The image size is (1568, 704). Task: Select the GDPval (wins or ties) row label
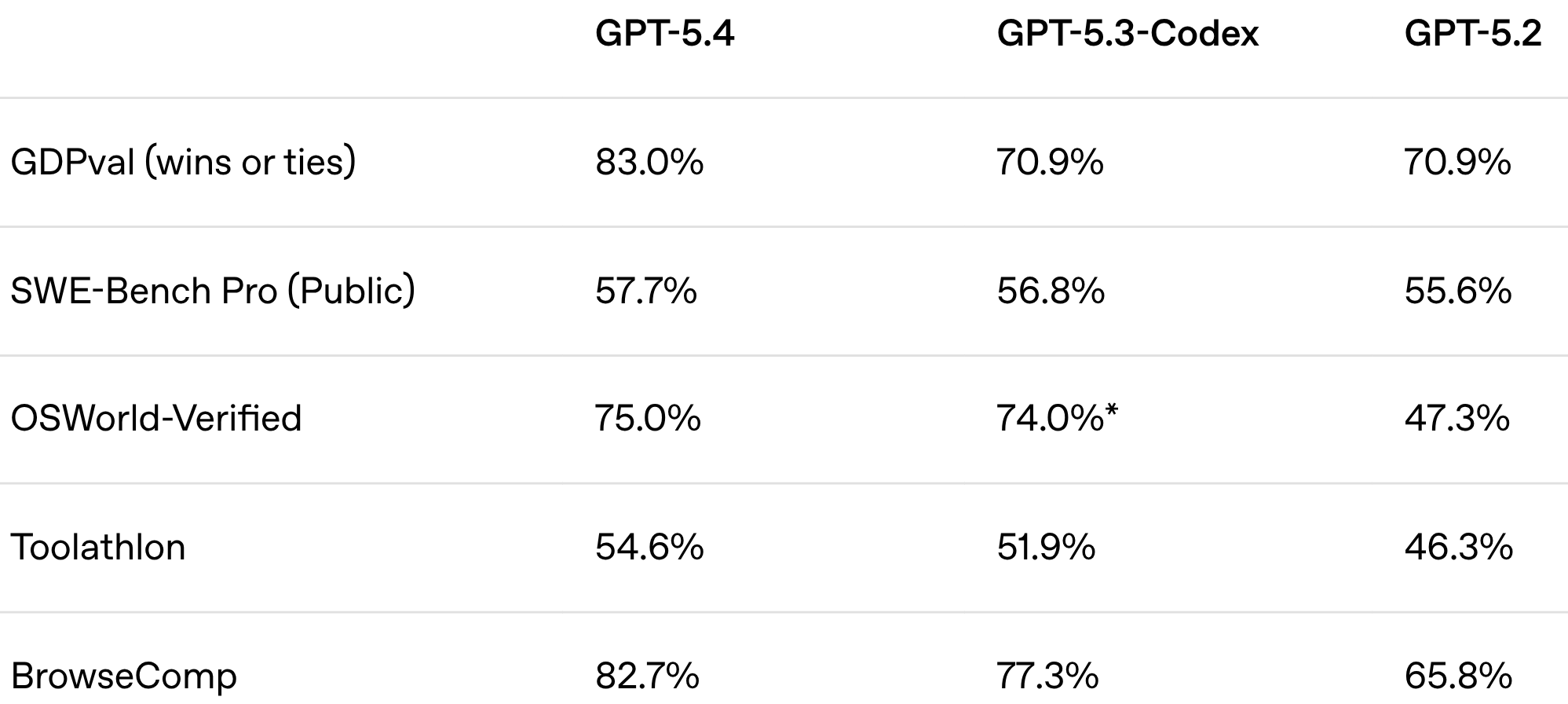click(183, 163)
